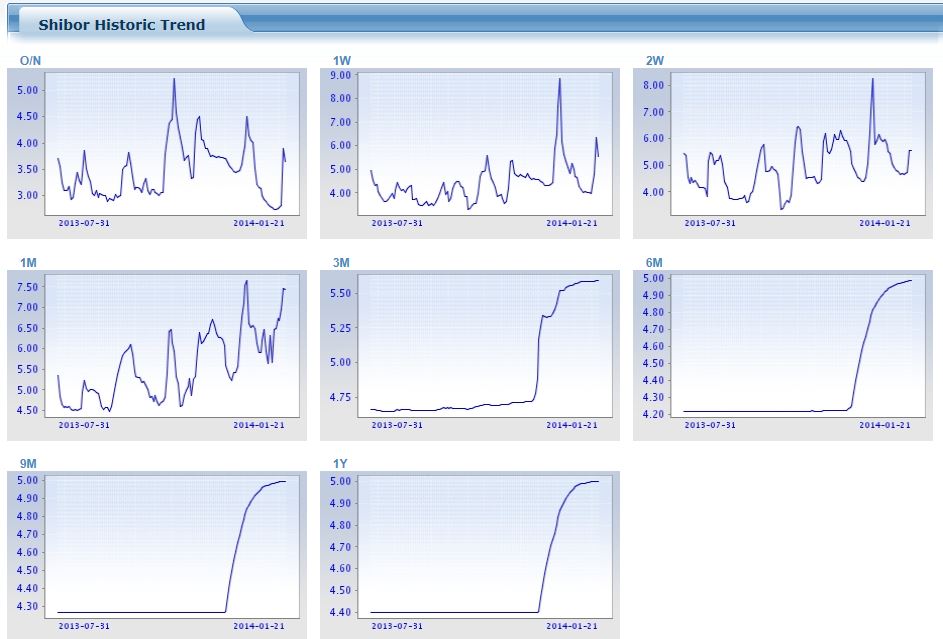Screen dimensions: 943x639
Task: Click the 6M chart title label
Action: click(654, 263)
